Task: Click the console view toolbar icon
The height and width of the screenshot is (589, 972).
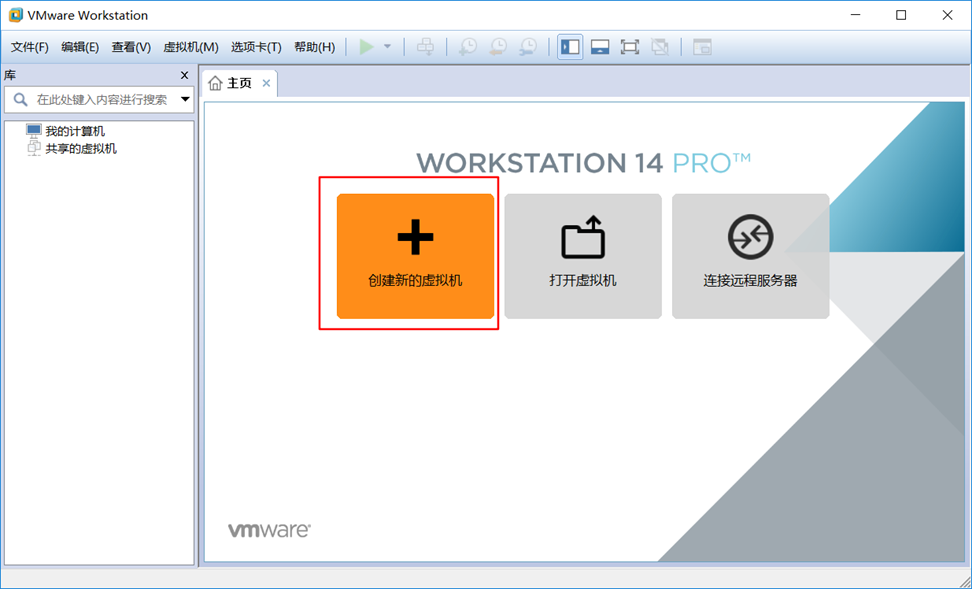Action: (x=702, y=47)
